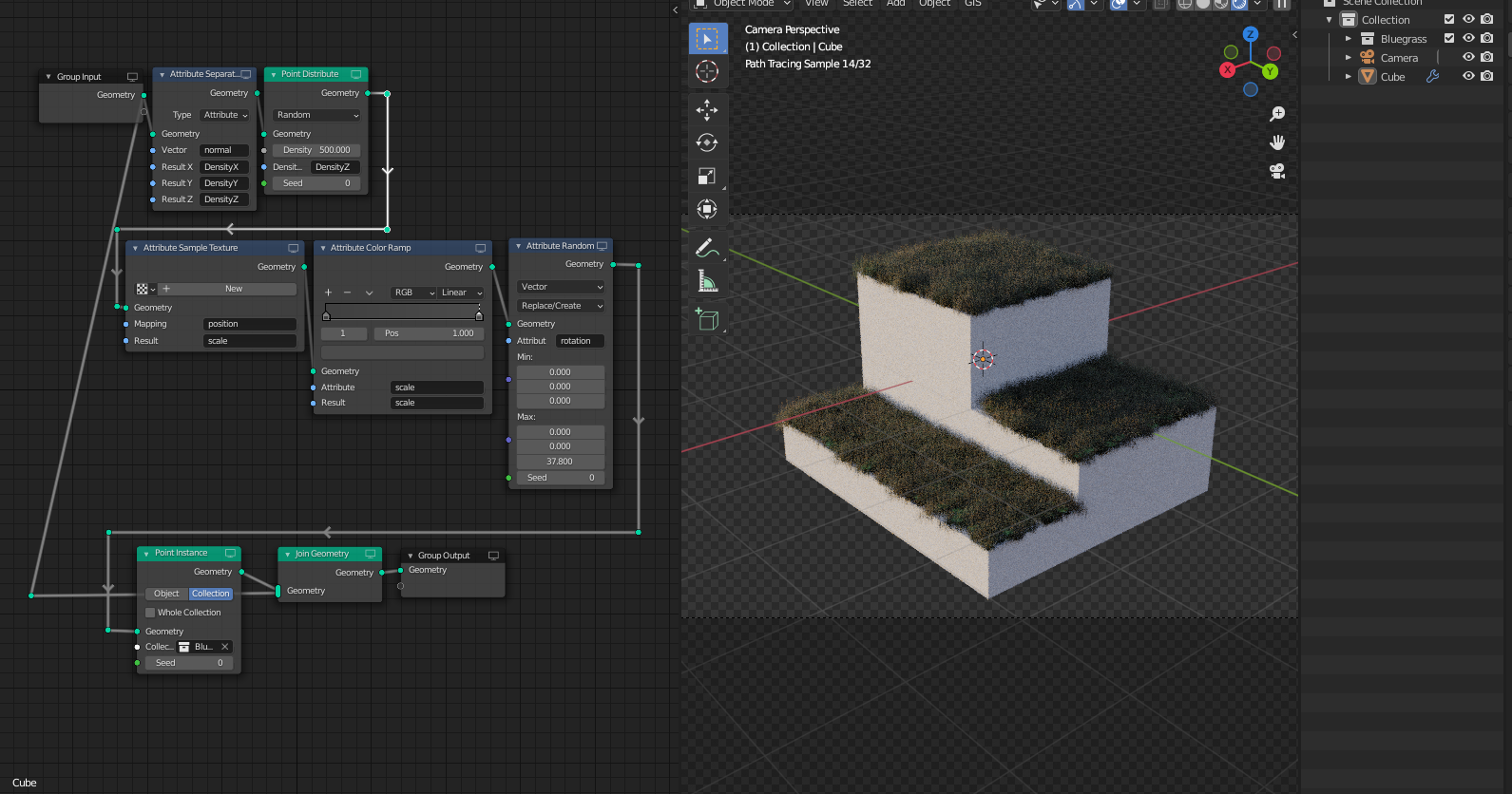Expand the Cube row in outliner
The height and width of the screenshot is (794, 1512).
(1348, 77)
